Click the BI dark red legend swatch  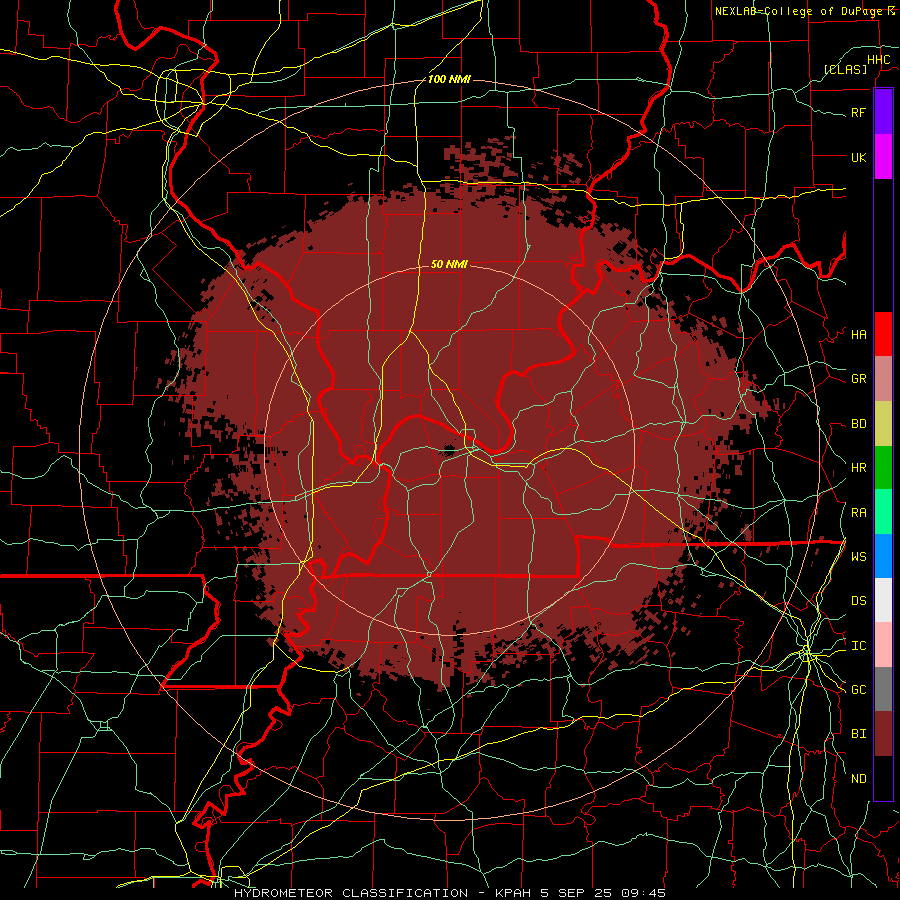(x=883, y=734)
